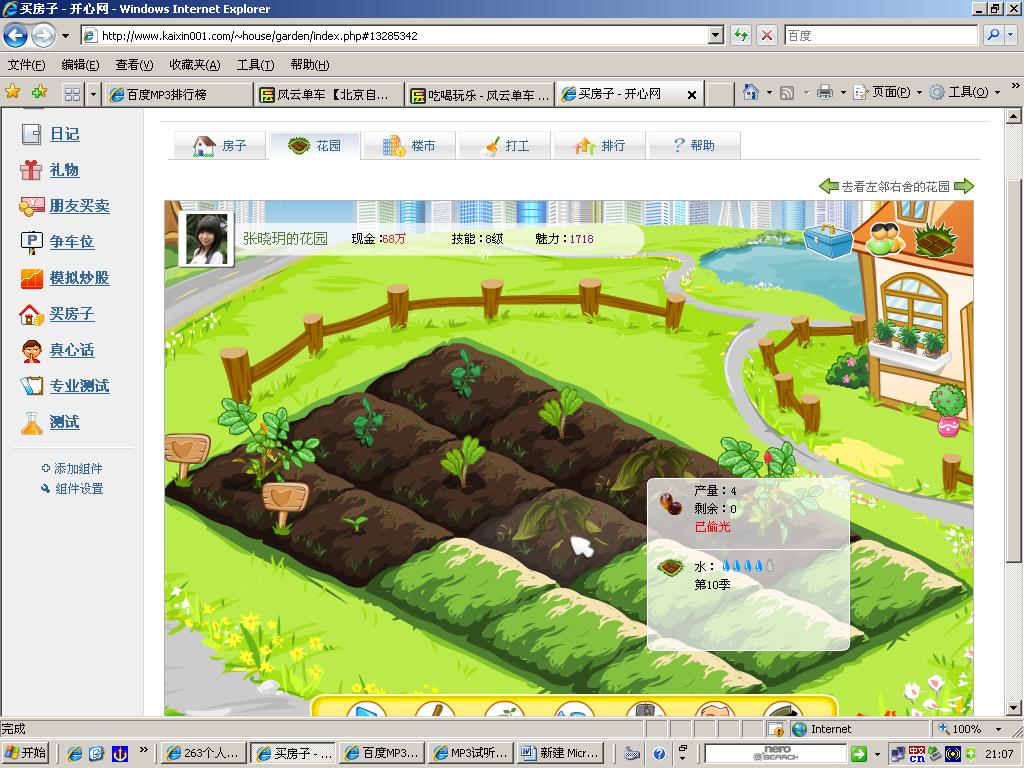Image resolution: width=1024 pixels, height=768 pixels.
Task: Click the IE Home icon
Action: (751, 93)
